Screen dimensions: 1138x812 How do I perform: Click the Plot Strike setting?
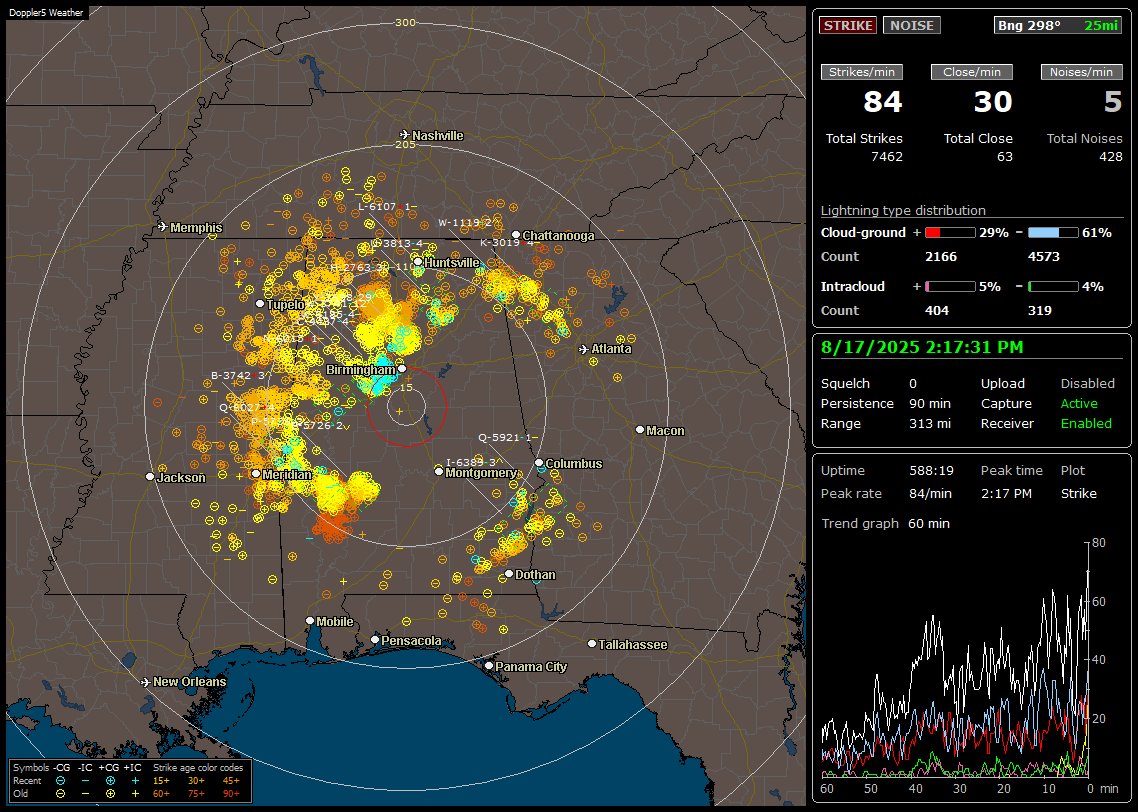click(1078, 493)
